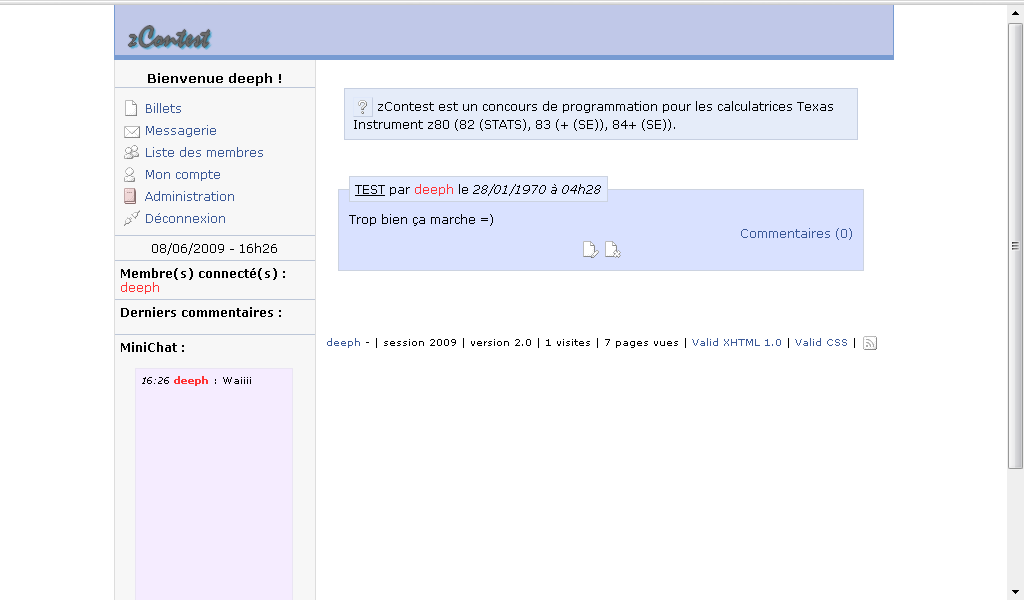Open Commentaires (0) for the post
Screen dimensions: 1024x600
point(796,234)
